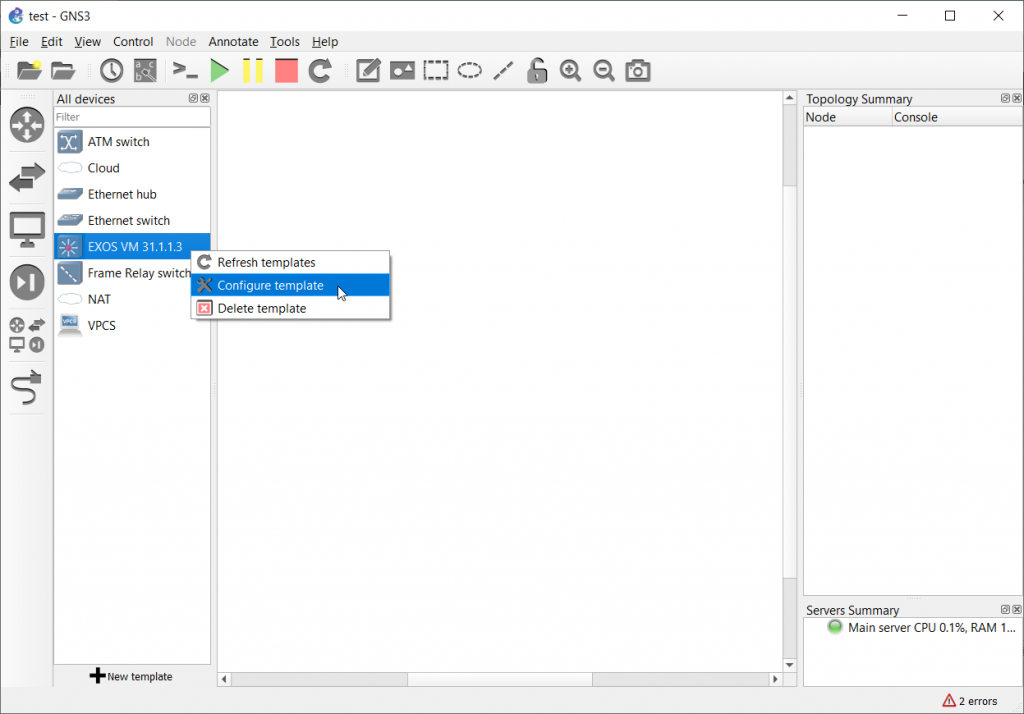Open the File menu
1024x714 pixels.
[x=19, y=42]
